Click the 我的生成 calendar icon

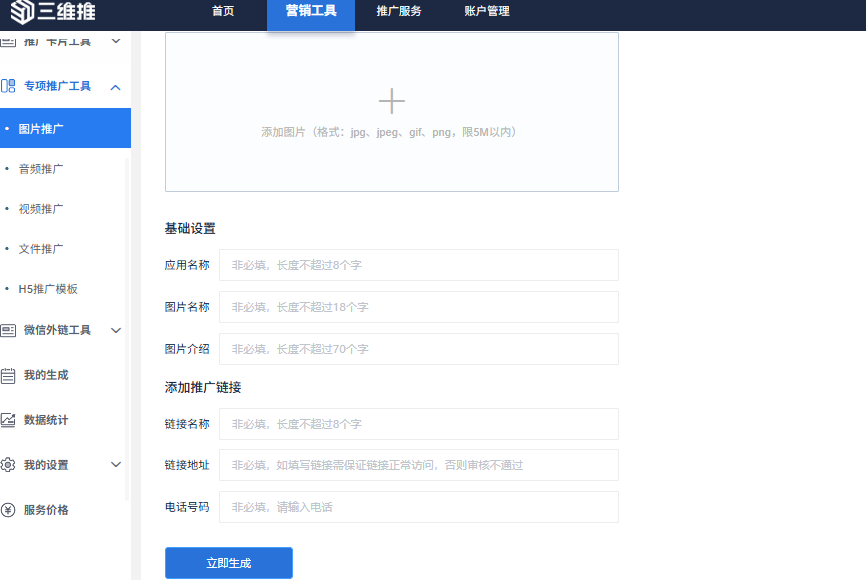tap(8, 376)
